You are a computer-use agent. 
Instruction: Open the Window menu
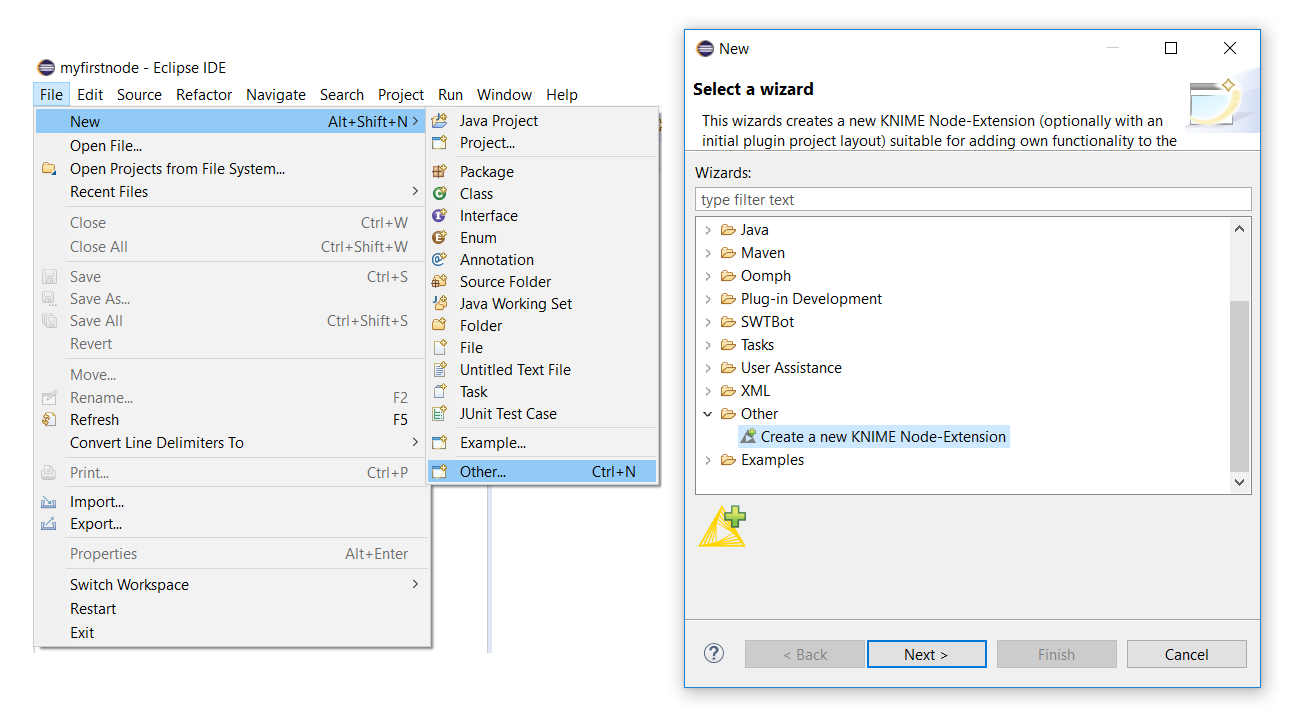point(504,95)
